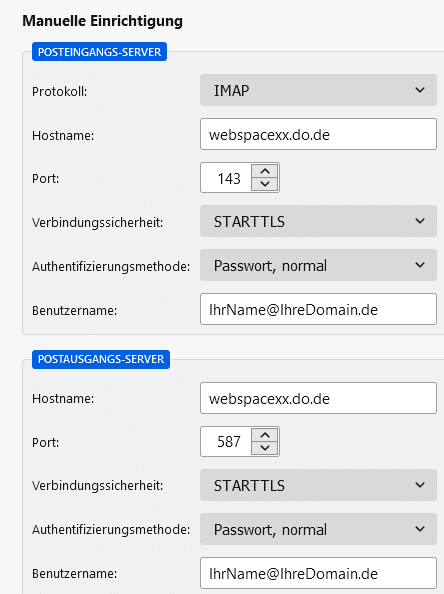Viewport: 444px width, 594px height.
Task: Decrease the incoming Port 143 with down arrow
Action: [265, 184]
